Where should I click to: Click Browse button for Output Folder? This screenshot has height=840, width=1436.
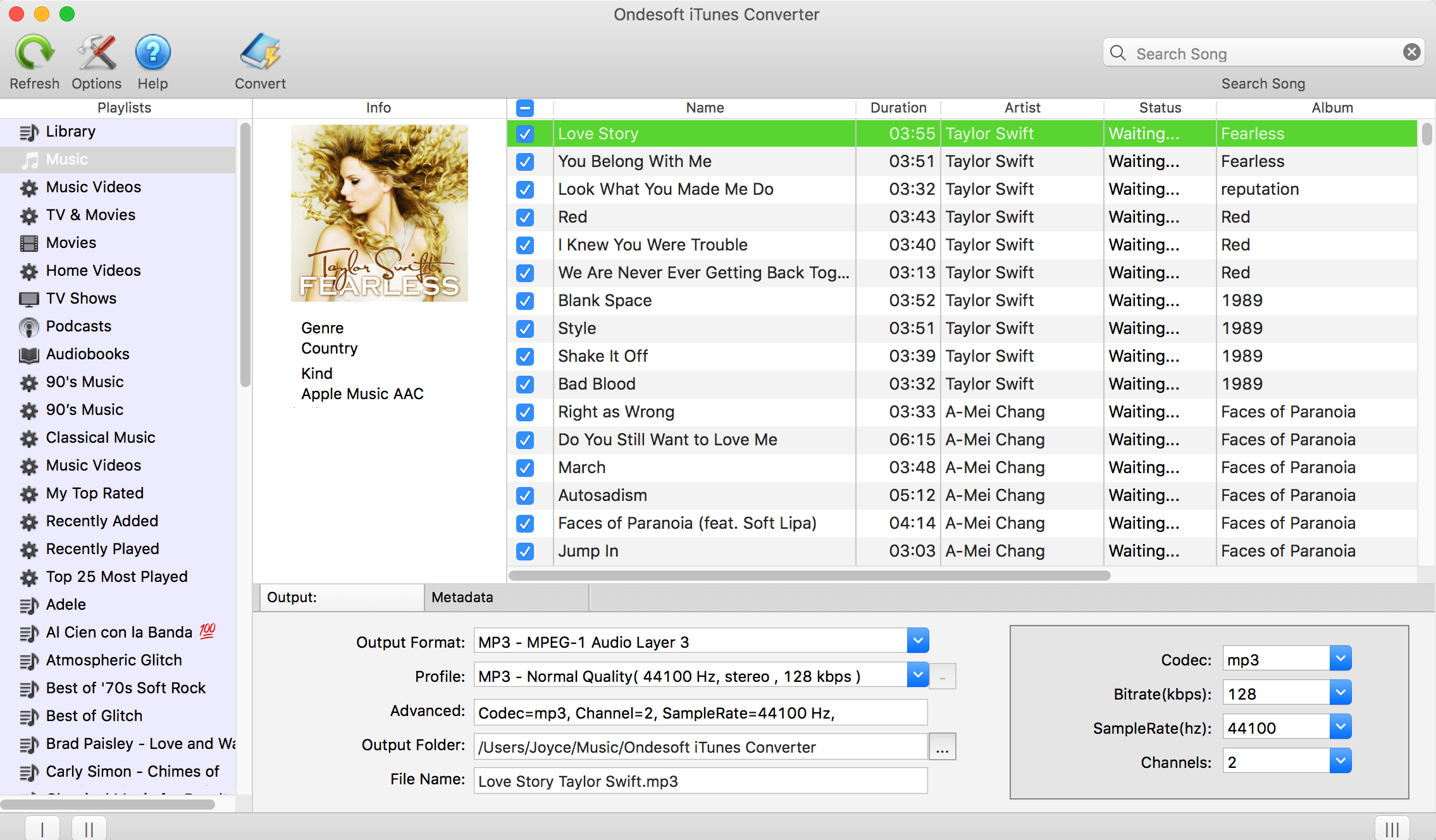coord(941,746)
